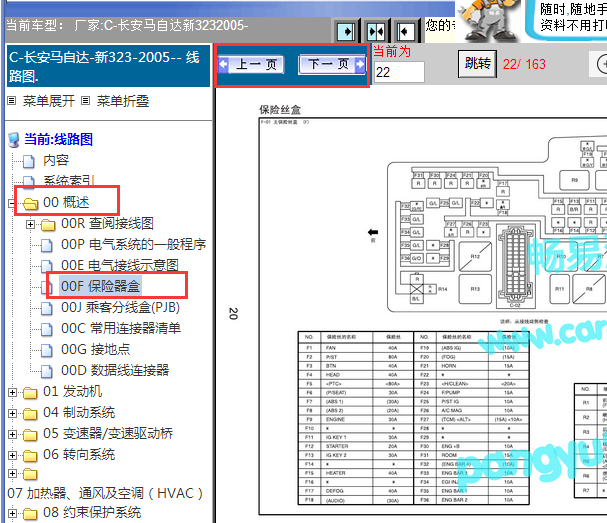607x523 pixels.
Task: Click the folder icon of 06 转向系统
Action: (x=30, y=456)
